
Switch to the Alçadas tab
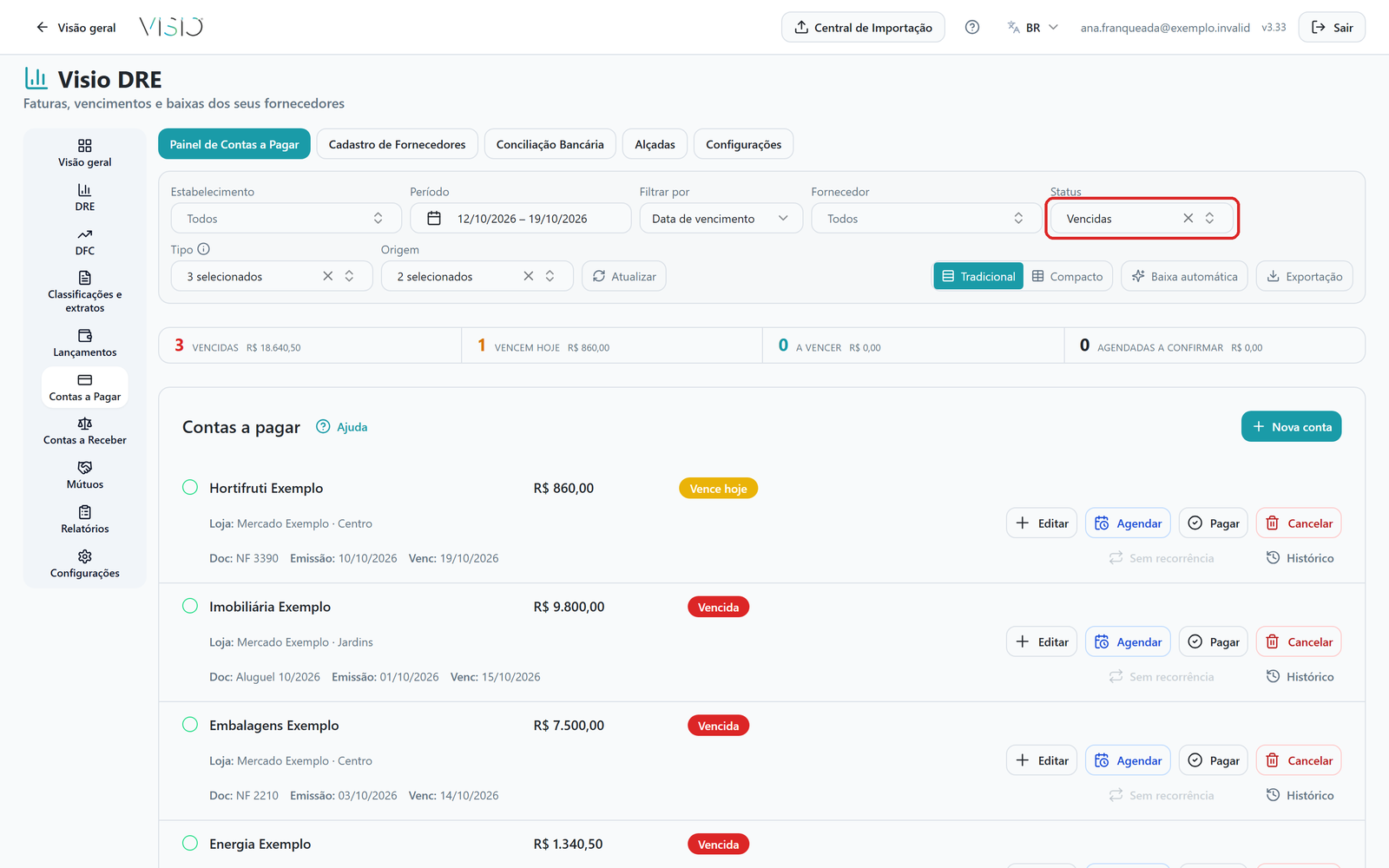point(655,144)
